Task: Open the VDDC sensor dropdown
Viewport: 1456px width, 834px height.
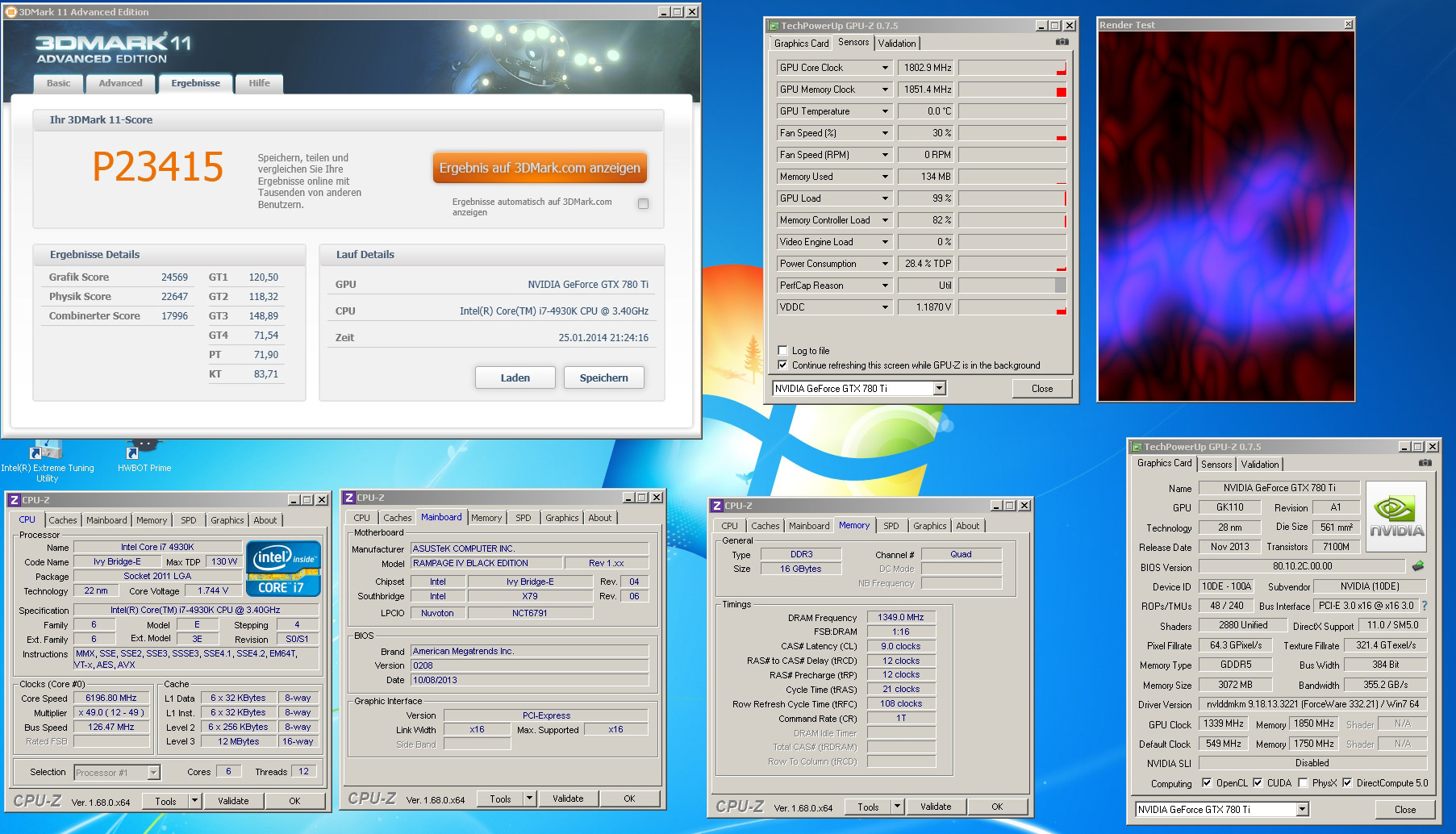Action: (x=885, y=307)
